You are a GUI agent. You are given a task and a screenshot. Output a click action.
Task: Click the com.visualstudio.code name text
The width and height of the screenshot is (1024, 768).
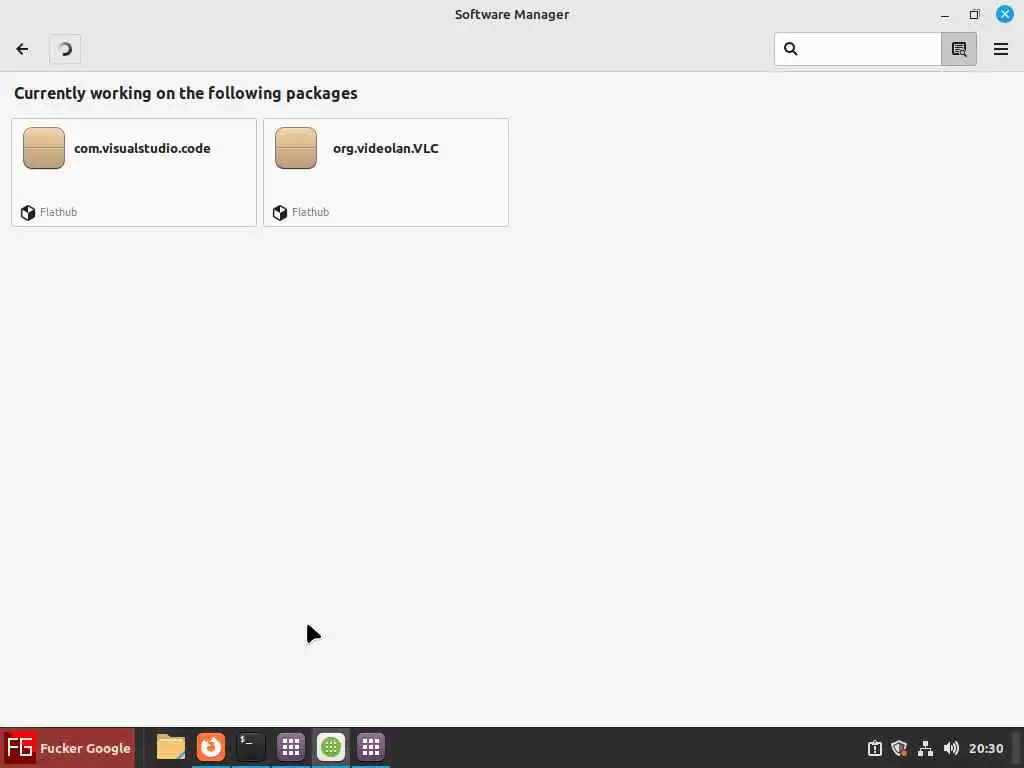[x=142, y=148]
